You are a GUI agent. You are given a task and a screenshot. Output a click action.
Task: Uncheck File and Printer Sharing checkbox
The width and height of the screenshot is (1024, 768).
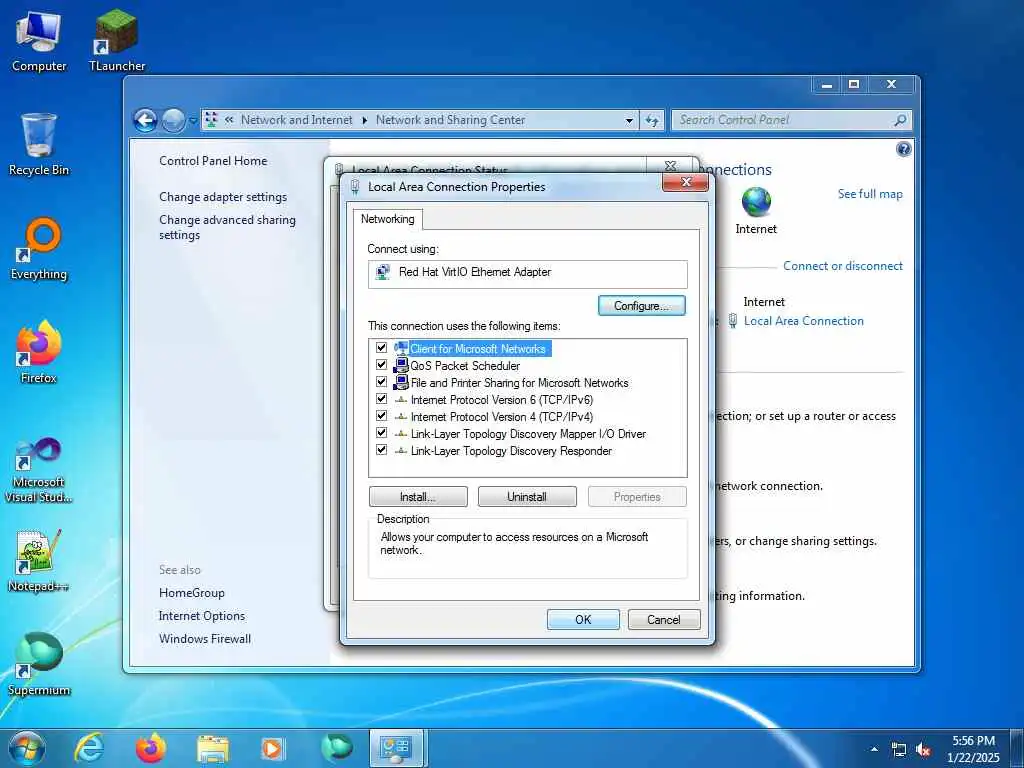381,382
